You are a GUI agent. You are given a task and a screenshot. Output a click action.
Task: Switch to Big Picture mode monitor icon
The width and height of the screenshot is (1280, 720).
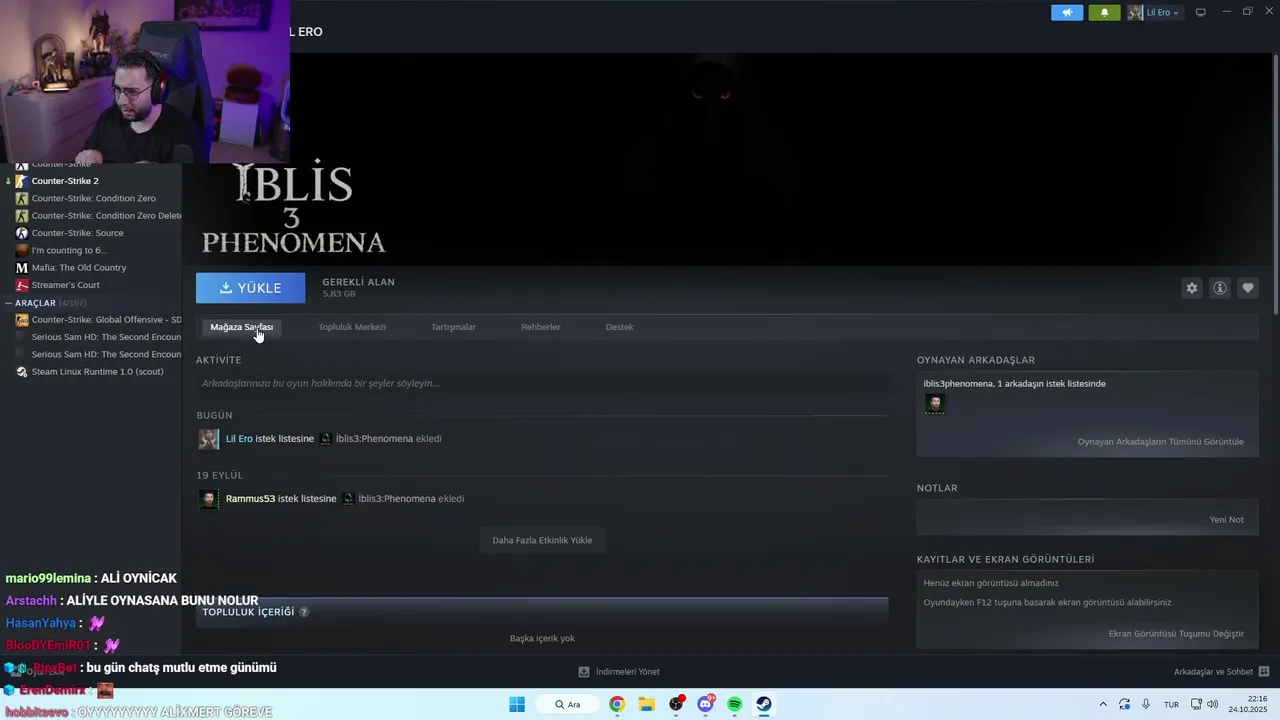[x=1200, y=12]
